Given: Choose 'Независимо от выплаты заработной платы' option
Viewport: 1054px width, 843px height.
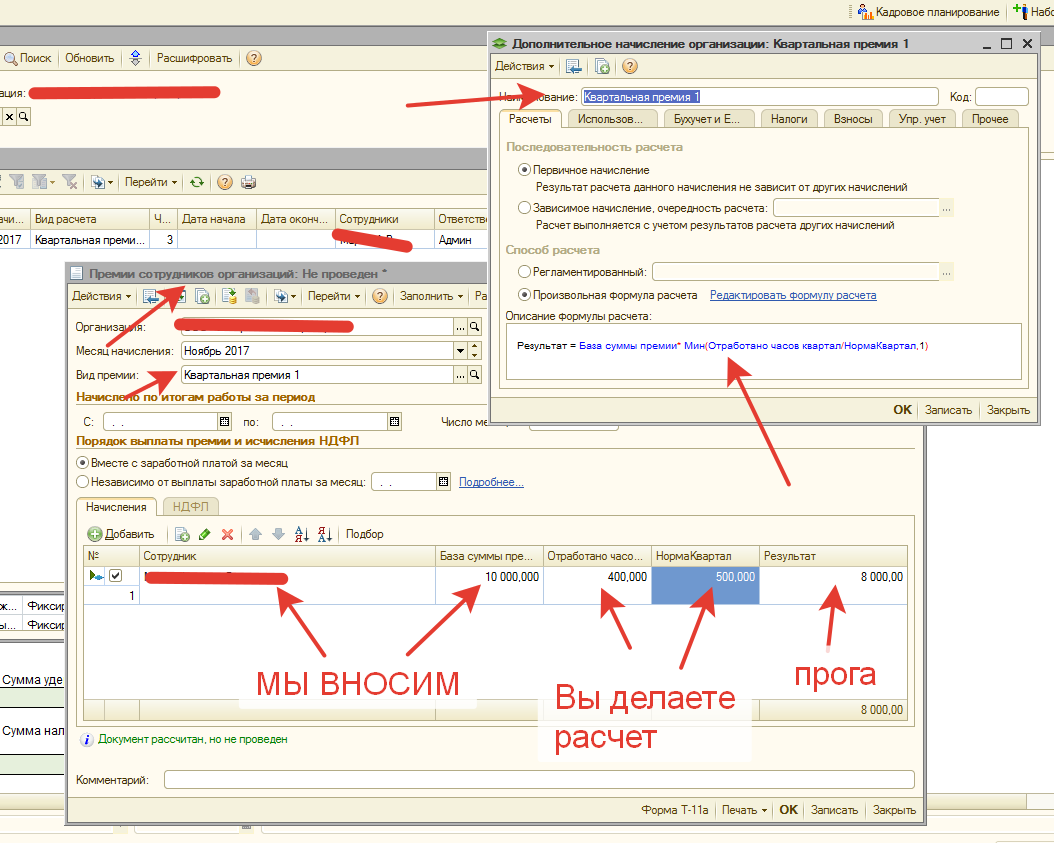Looking at the screenshot, I should click(83, 482).
